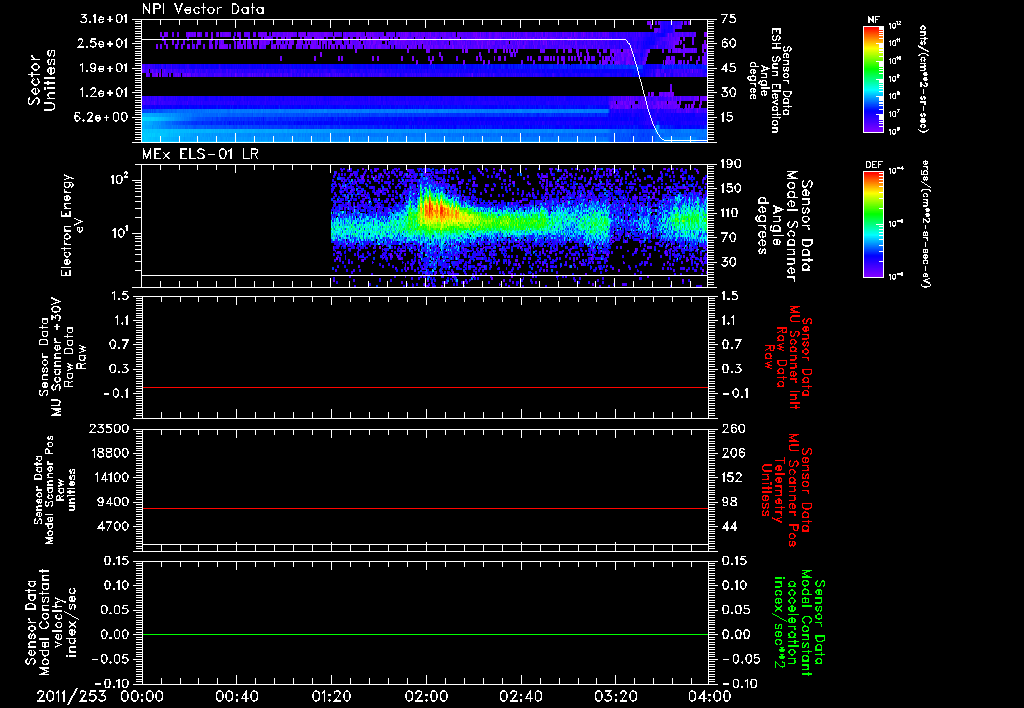Click the 260 telemetry position tick label
The width and height of the screenshot is (1024, 708).
pos(733,428)
